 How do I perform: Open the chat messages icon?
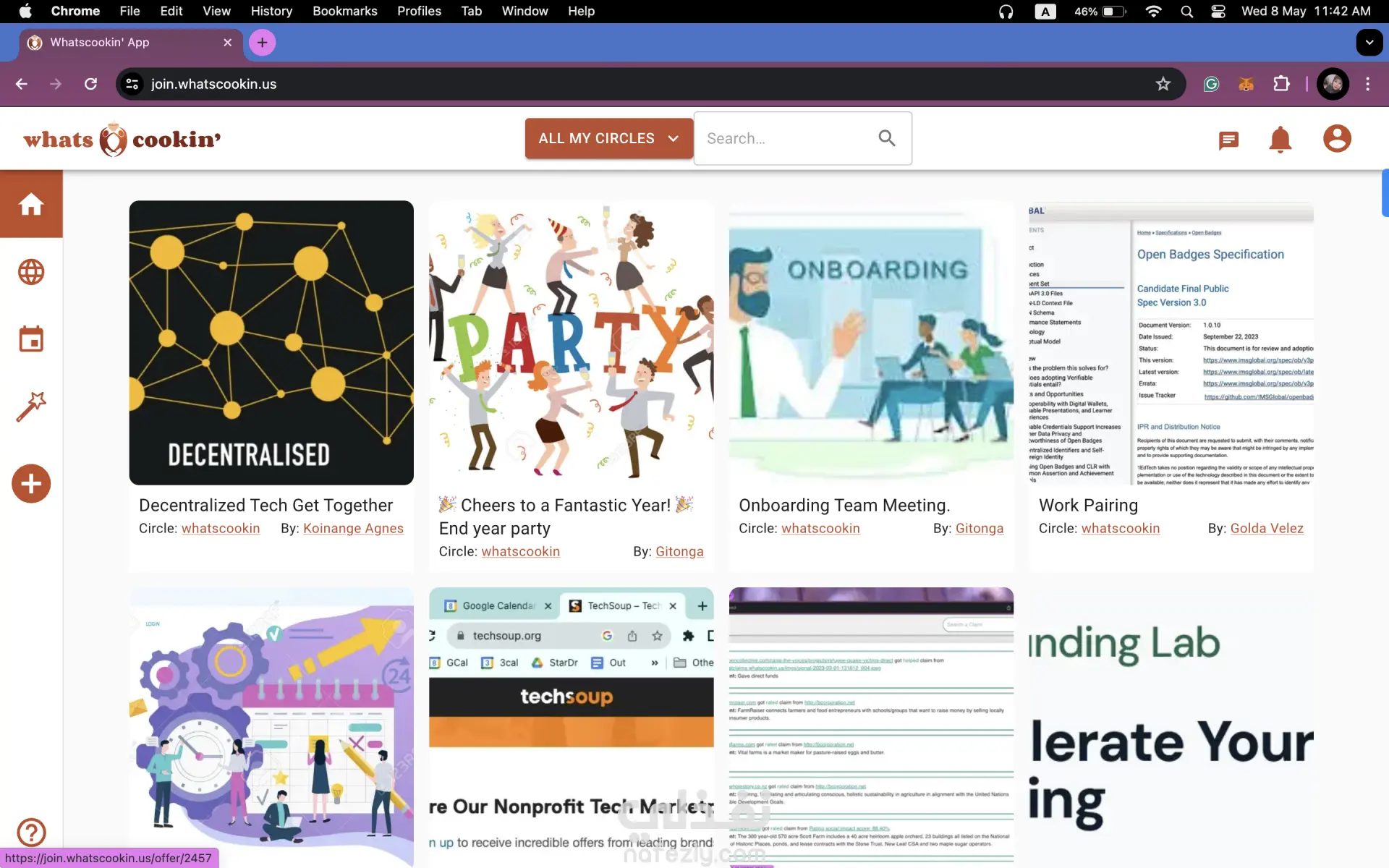(1228, 140)
